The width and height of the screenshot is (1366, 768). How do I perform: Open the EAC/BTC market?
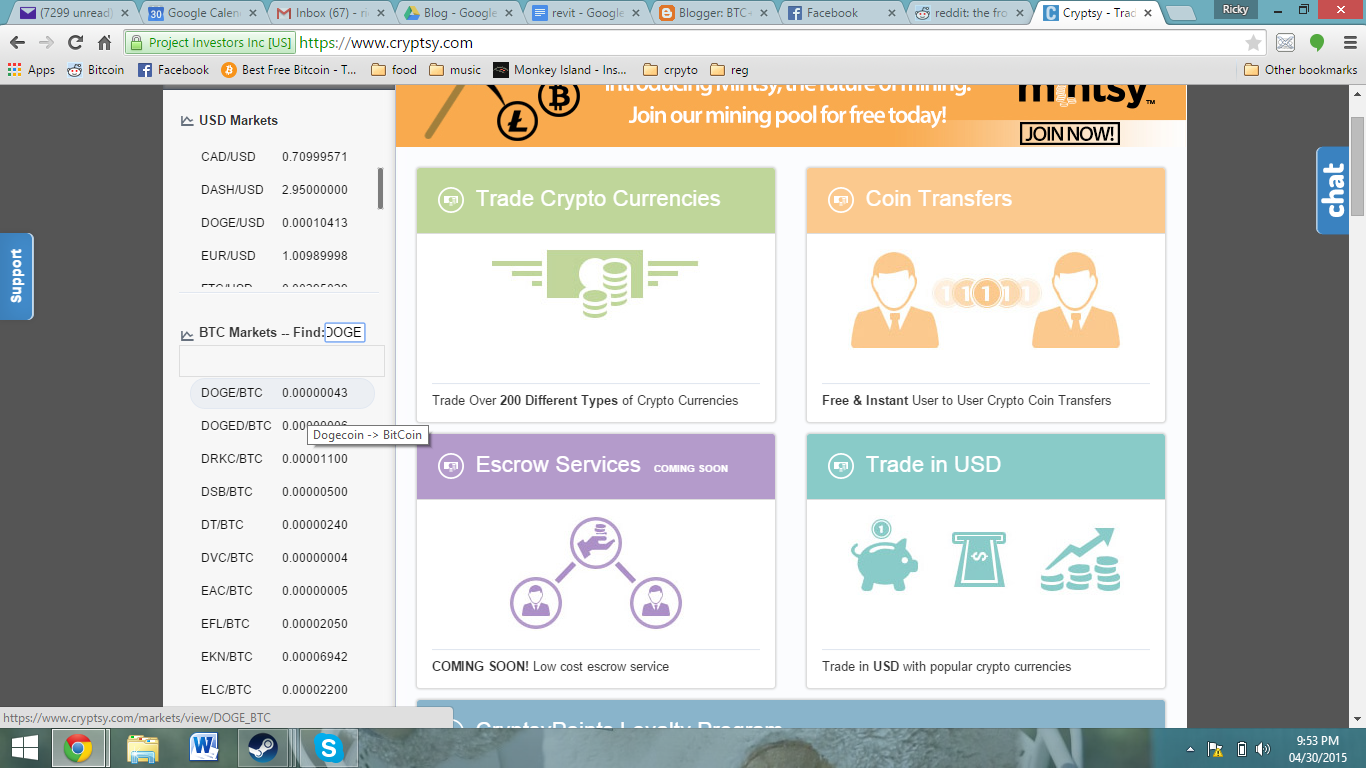click(282, 591)
